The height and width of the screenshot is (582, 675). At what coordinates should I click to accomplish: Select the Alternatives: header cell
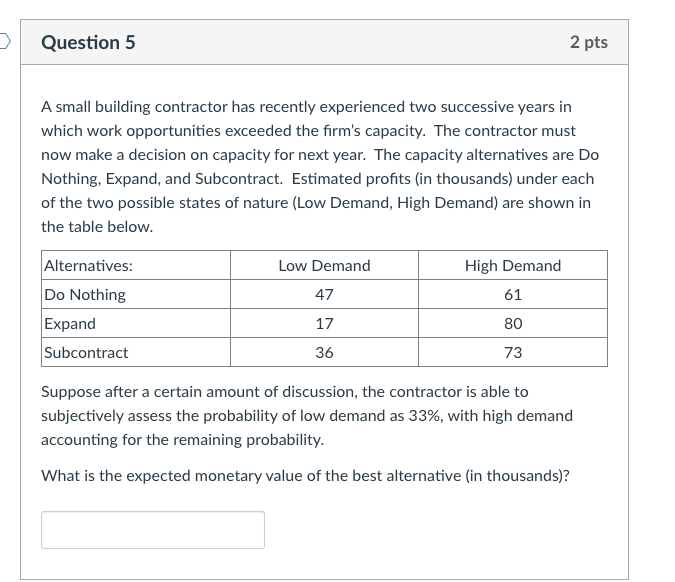[x=136, y=265]
